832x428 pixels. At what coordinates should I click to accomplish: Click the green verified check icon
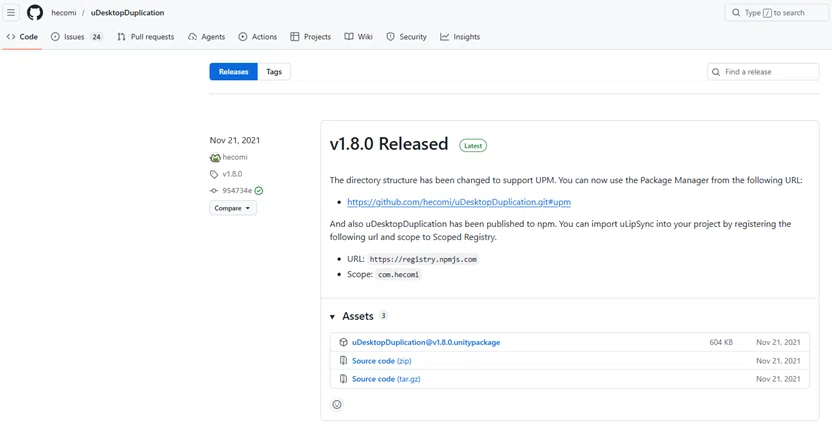259,190
